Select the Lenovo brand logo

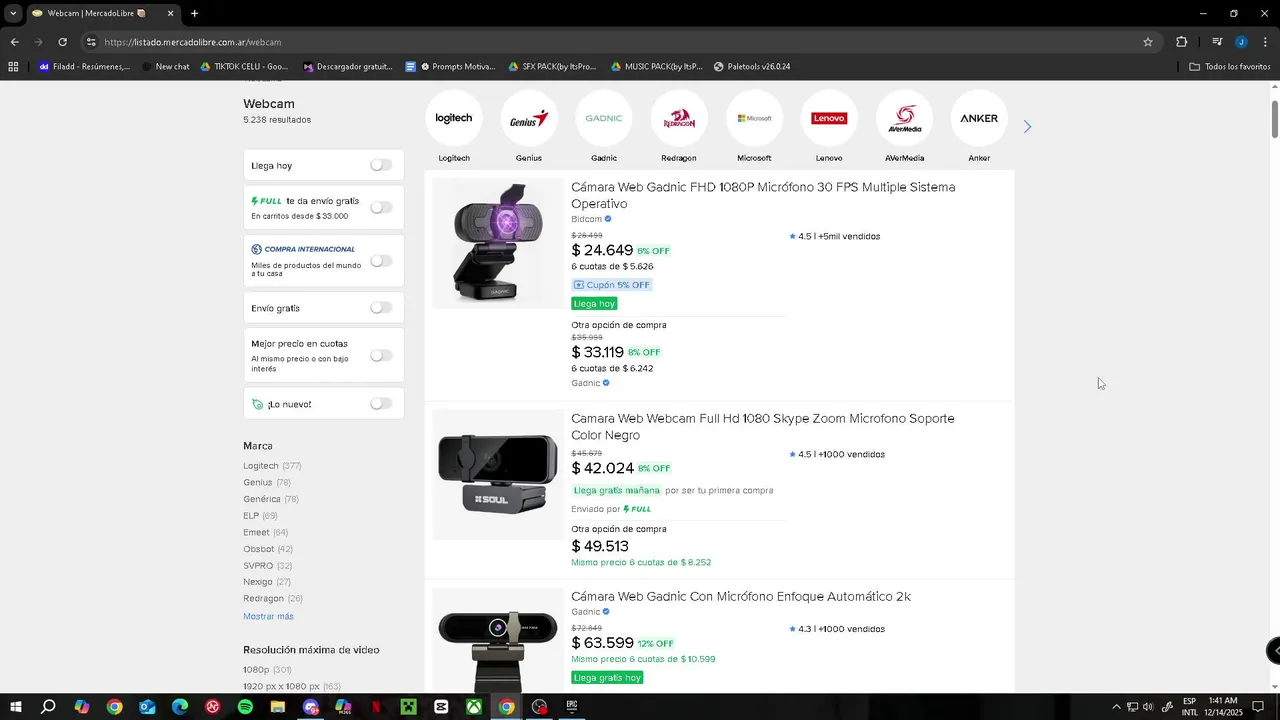829,118
